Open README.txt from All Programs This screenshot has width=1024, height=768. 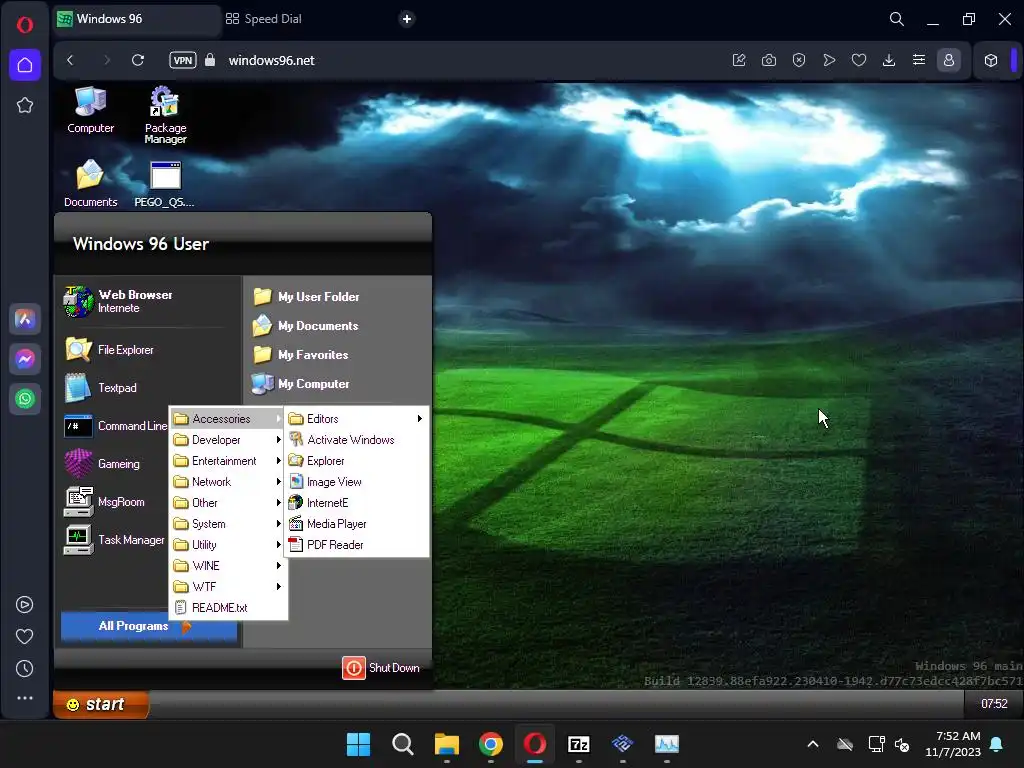click(227, 607)
